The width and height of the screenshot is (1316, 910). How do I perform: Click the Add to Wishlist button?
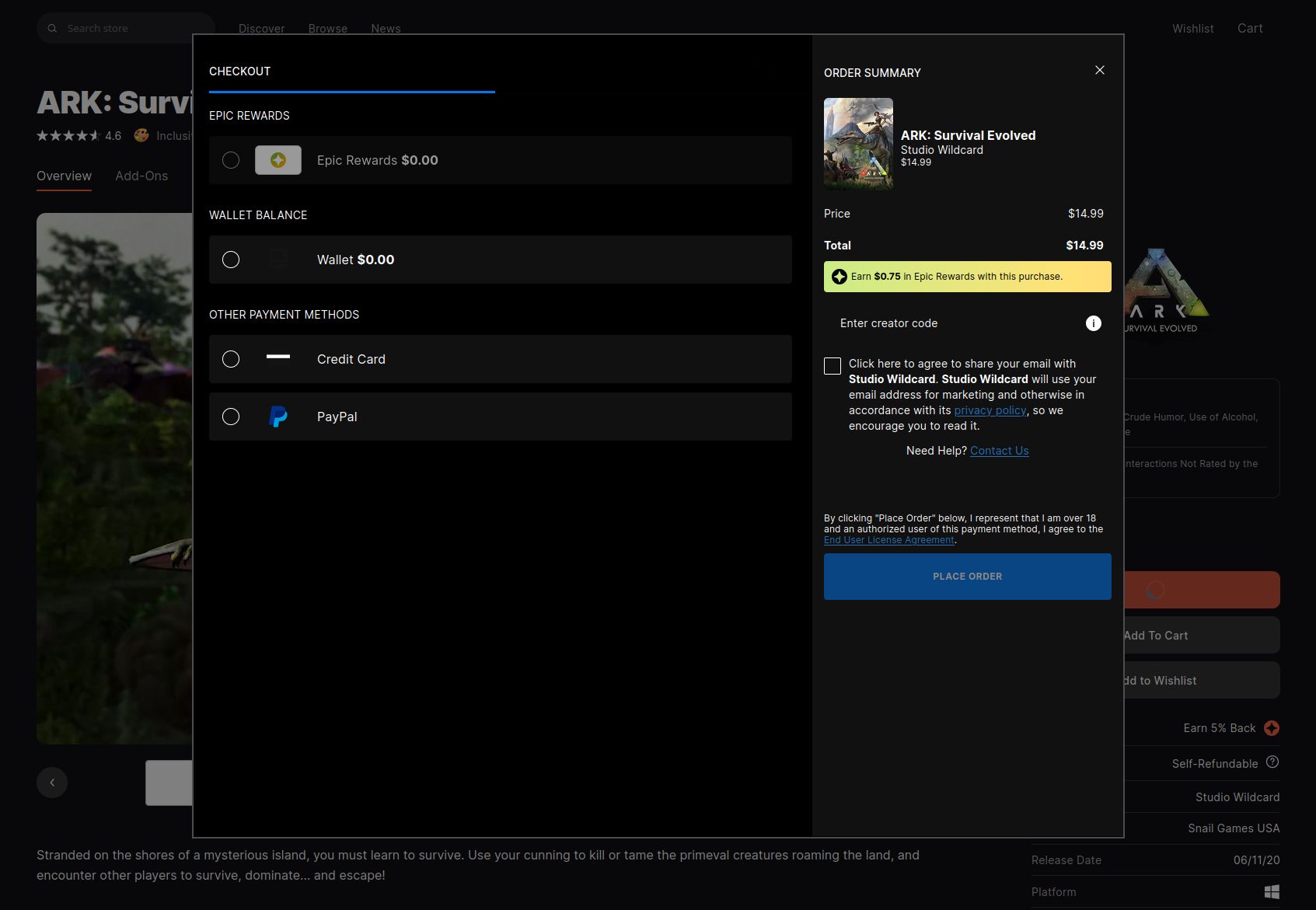click(x=1202, y=681)
